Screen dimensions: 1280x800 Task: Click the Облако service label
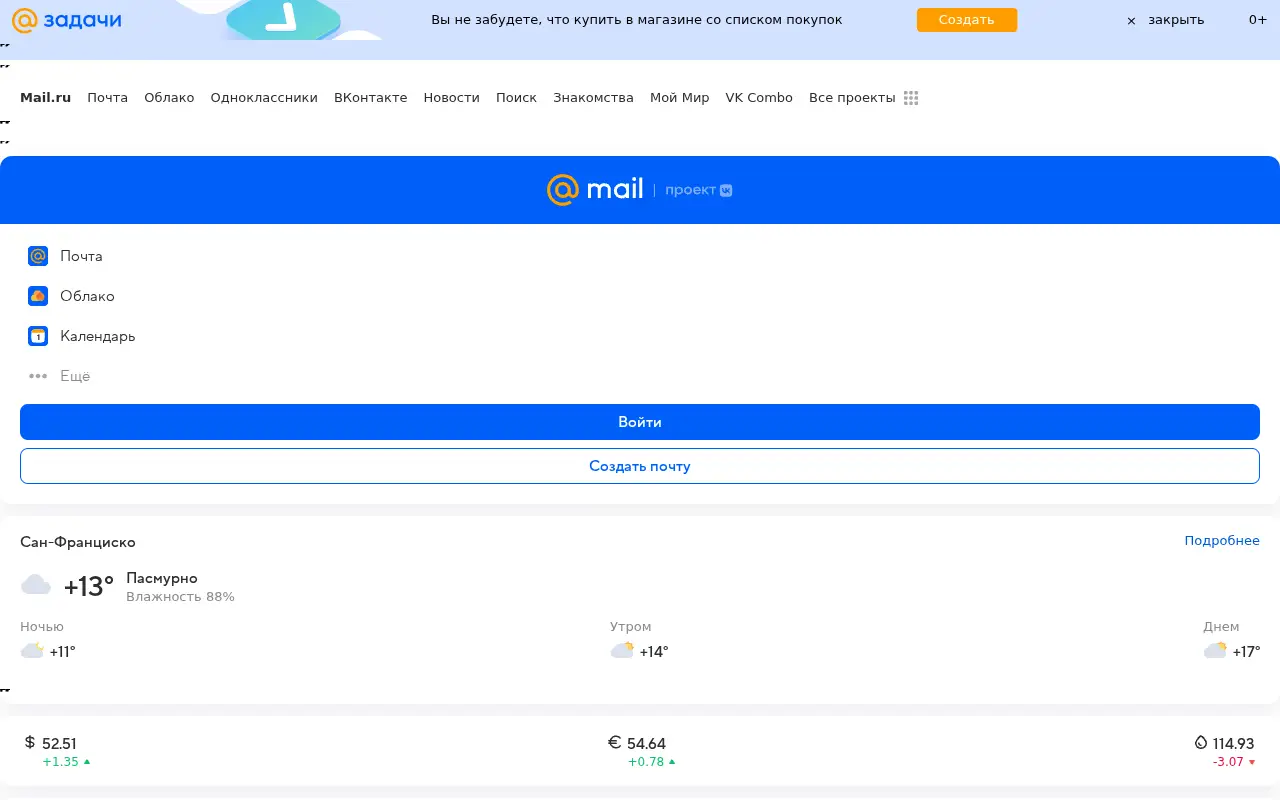(x=87, y=296)
